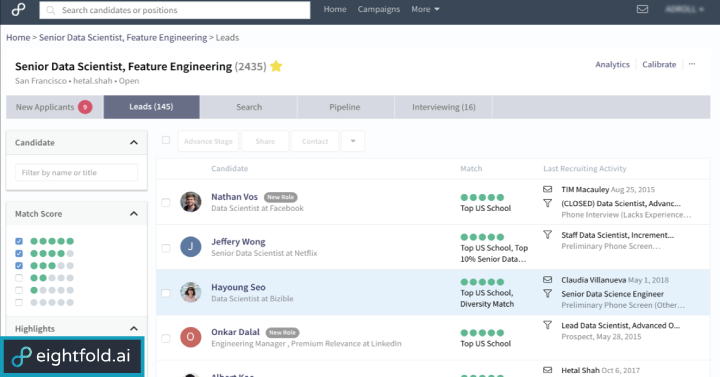Click Nathan Vos five-dot match rating
Screen dimensions: 720x377
click(482, 197)
